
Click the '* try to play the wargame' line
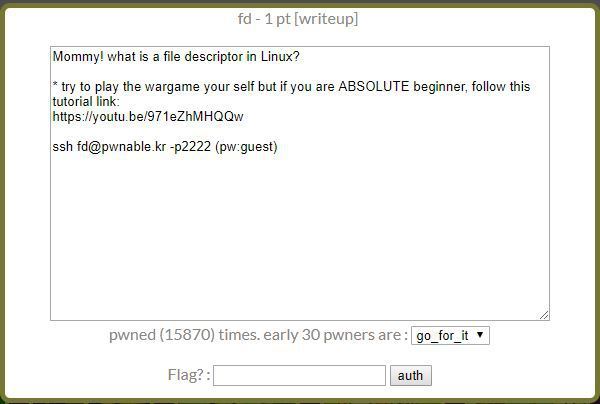[291, 87]
